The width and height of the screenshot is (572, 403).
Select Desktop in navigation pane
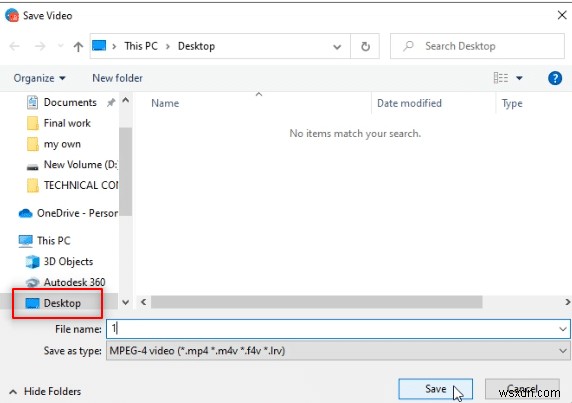[62, 303]
